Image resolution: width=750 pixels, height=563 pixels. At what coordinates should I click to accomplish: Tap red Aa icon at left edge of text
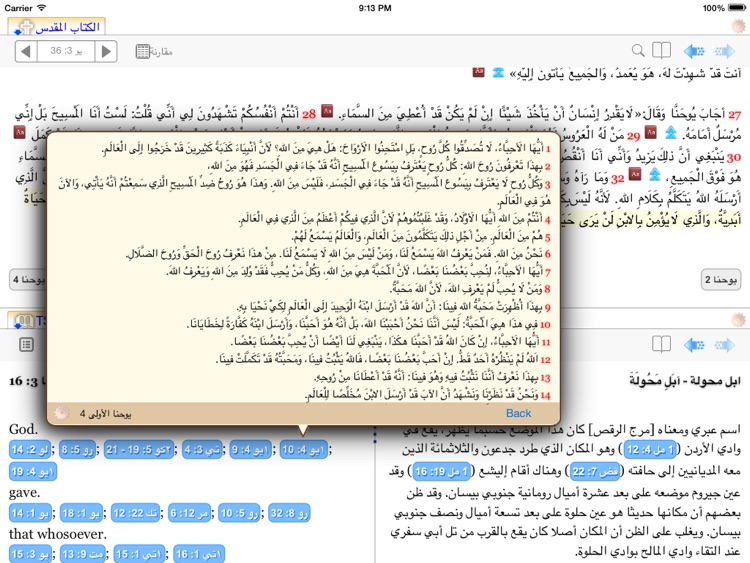pos(20,132)
